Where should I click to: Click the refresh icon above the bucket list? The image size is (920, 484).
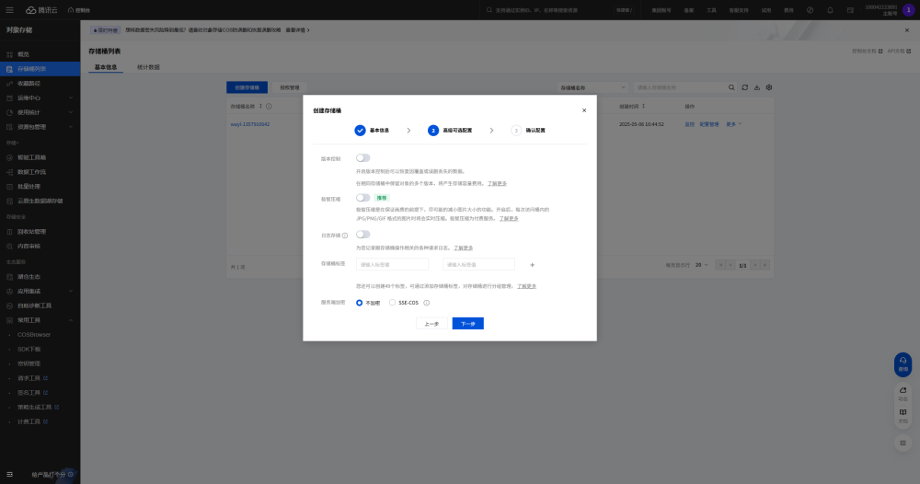point(744,88)
